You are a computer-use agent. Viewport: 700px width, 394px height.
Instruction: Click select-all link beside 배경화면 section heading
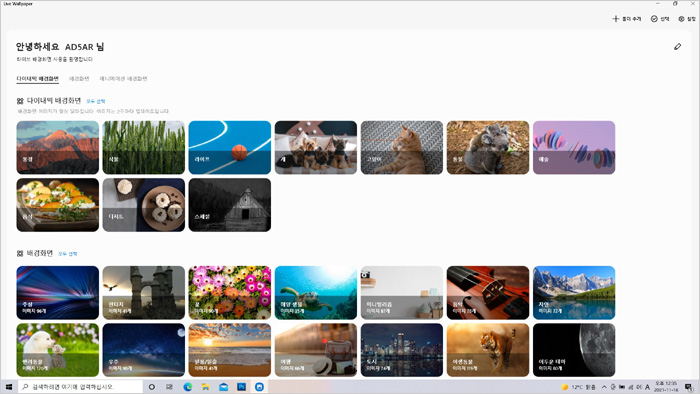67,254
